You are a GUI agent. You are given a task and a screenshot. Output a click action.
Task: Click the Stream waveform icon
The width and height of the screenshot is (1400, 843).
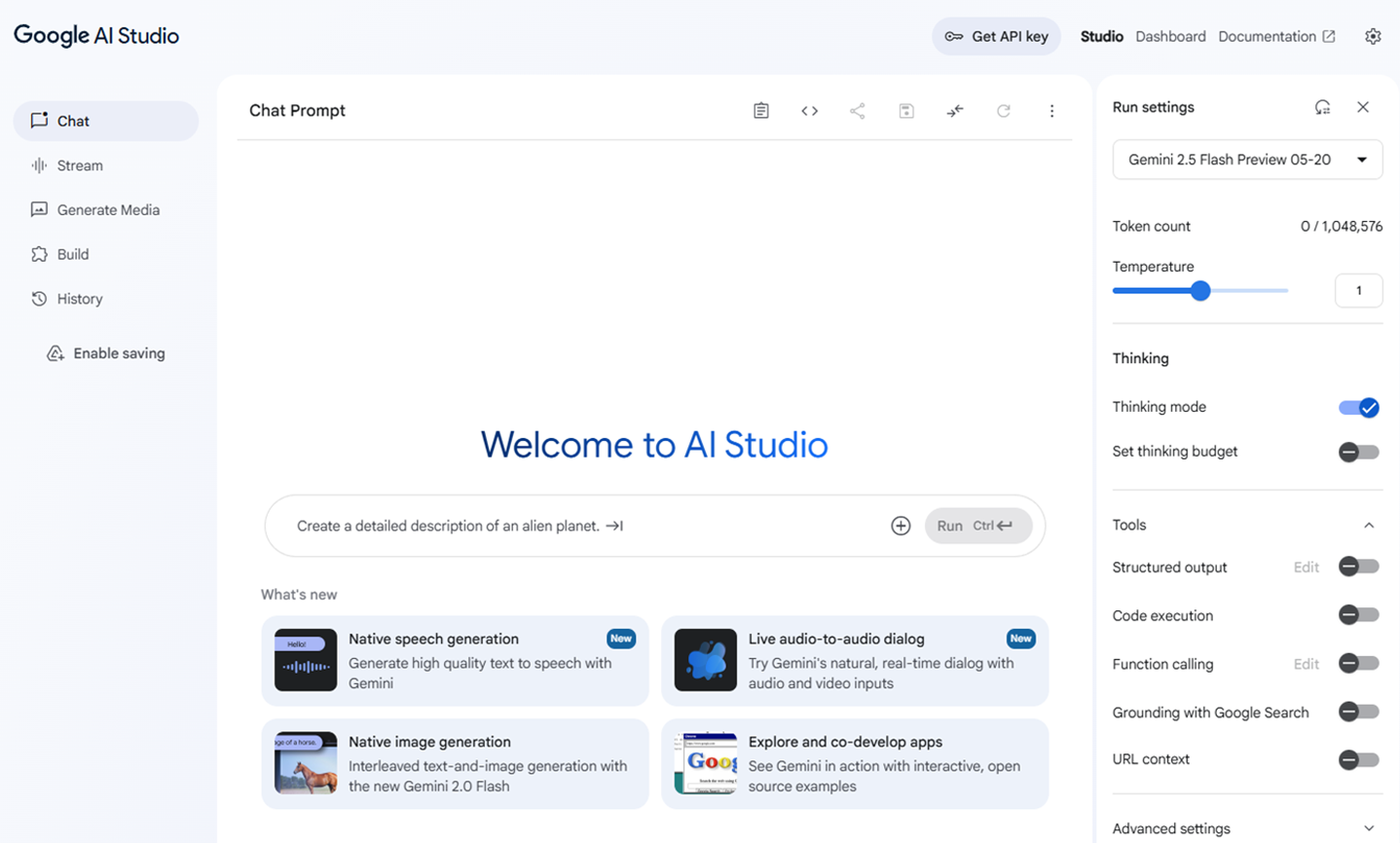39,165
